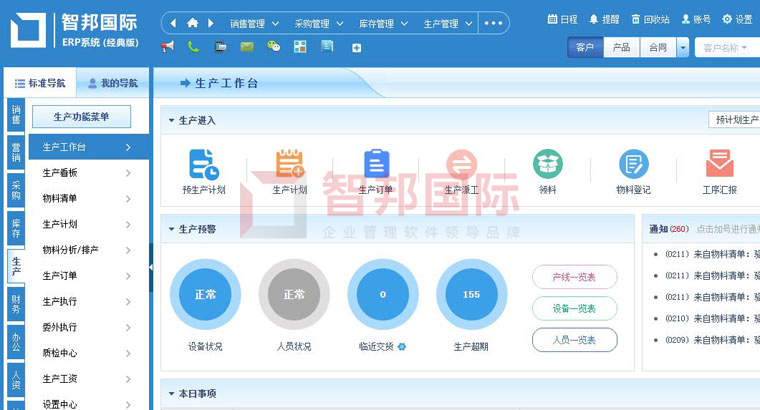Select 产品 search tab

point(621,47)
